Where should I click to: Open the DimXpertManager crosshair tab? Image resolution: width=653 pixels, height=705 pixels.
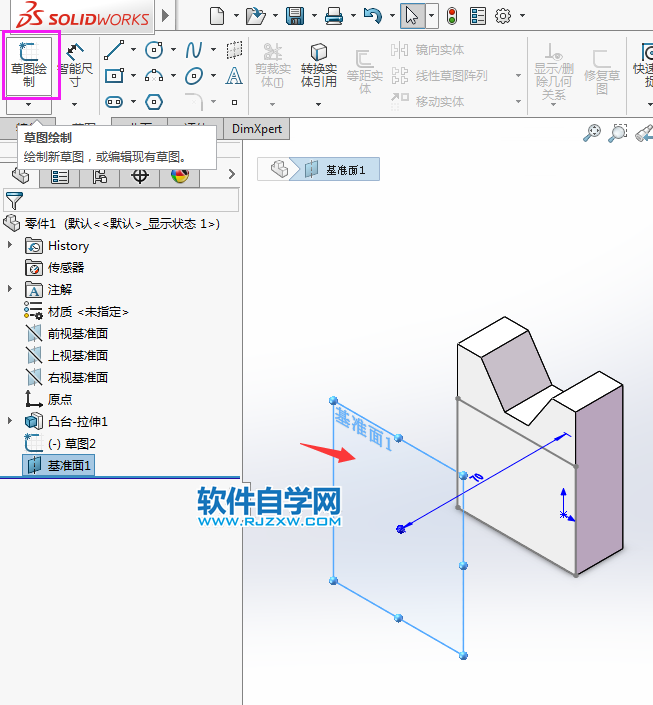[x=139, y=177]
